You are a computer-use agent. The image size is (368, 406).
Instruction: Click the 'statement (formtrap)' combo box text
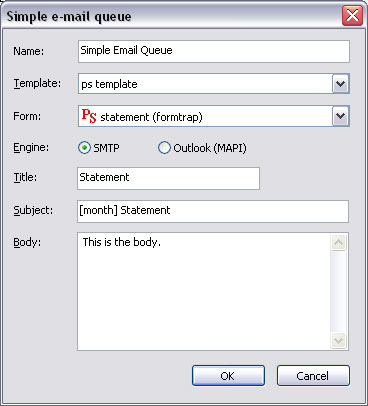point(151,117)
